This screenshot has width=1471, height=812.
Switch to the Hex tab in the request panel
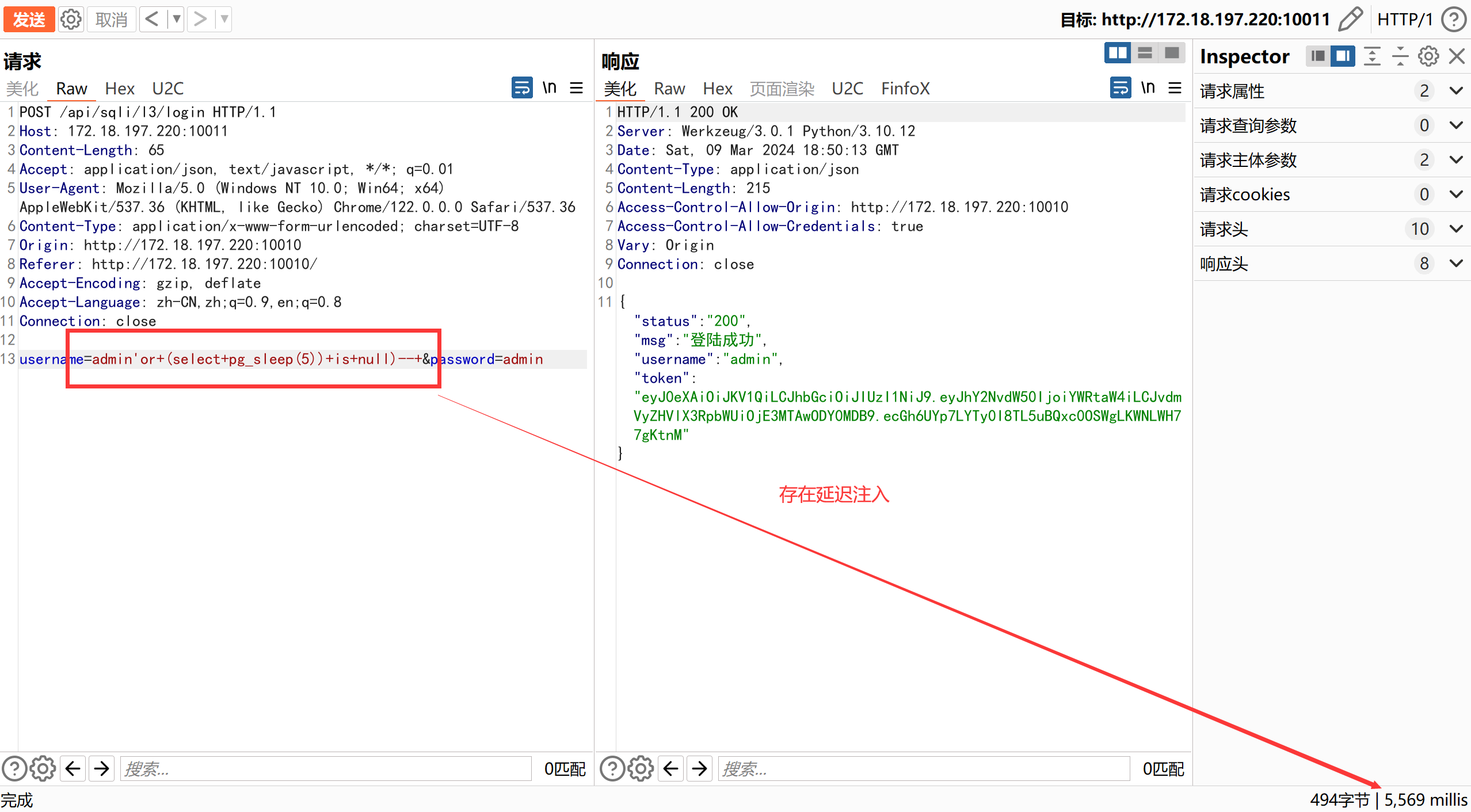point(119,87)
